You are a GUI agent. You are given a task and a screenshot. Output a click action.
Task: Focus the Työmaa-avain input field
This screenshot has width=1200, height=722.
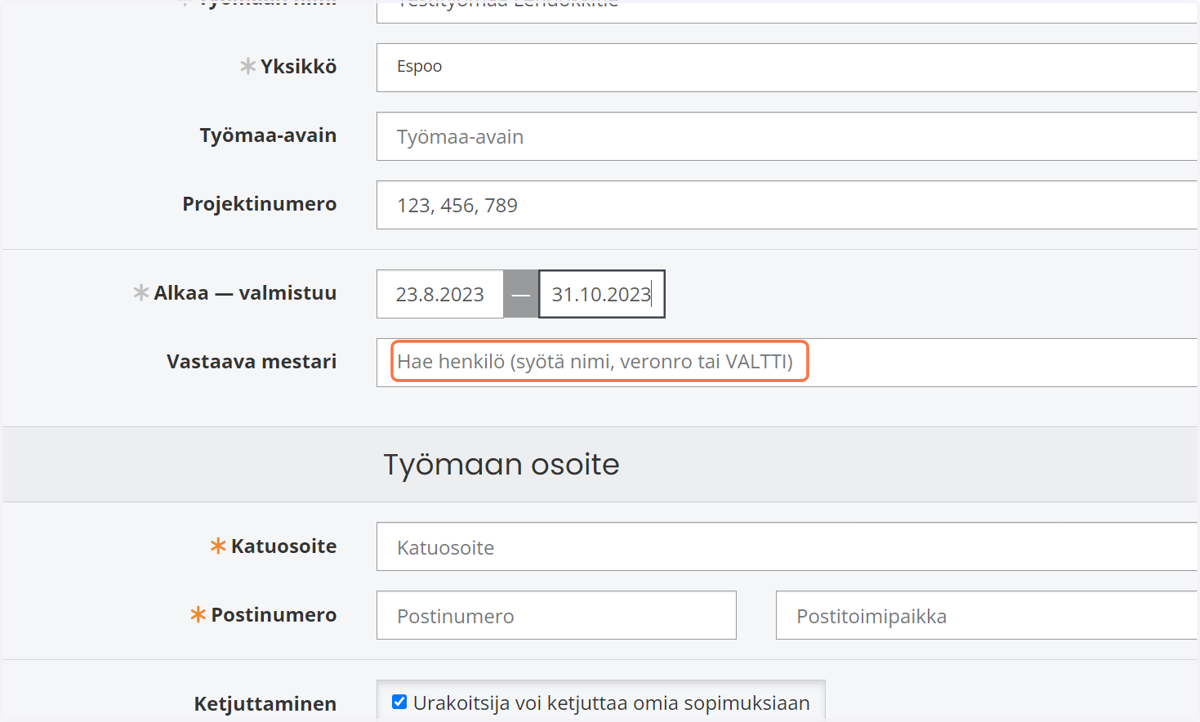coord(787,136)
